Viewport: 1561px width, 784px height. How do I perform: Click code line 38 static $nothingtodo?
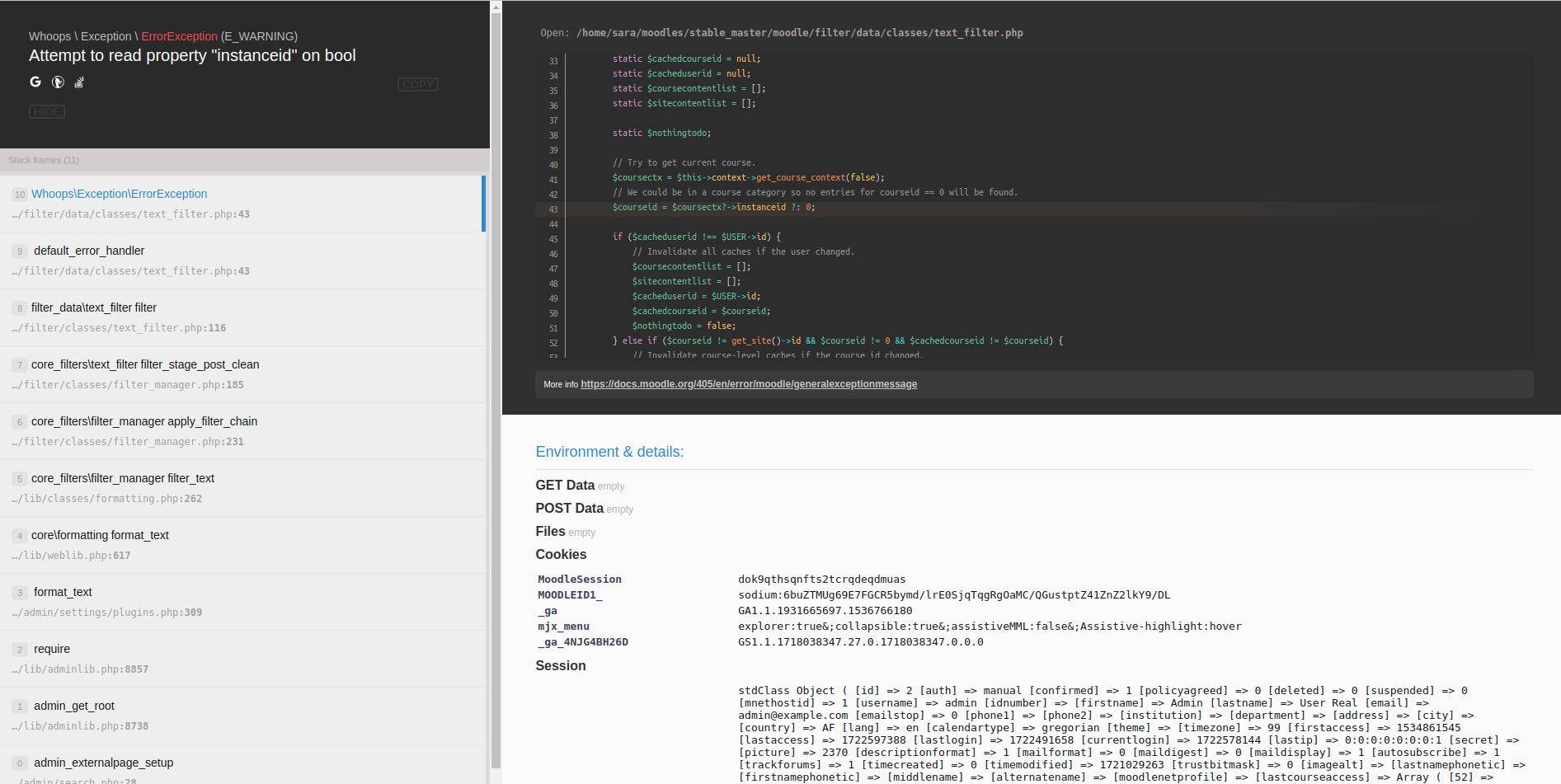[661, 134]
